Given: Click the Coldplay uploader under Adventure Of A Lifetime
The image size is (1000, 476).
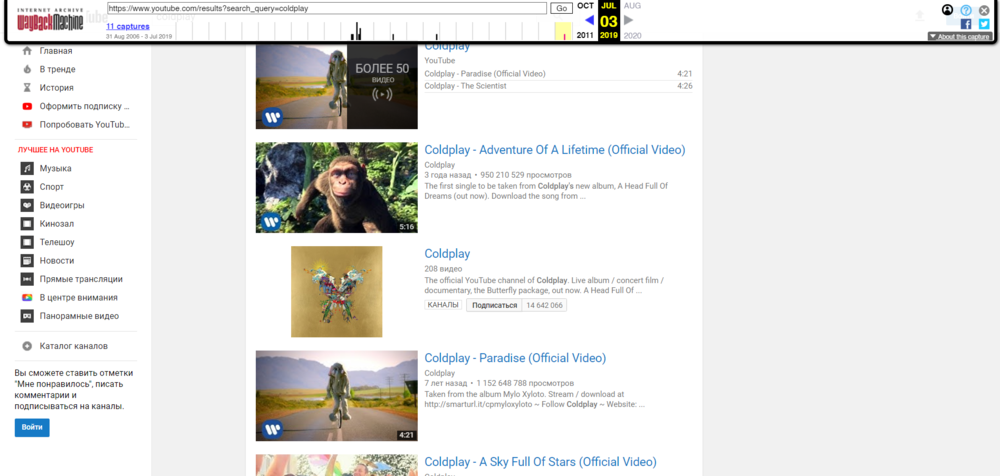Looking at the screenshot, I should [439, 165].
